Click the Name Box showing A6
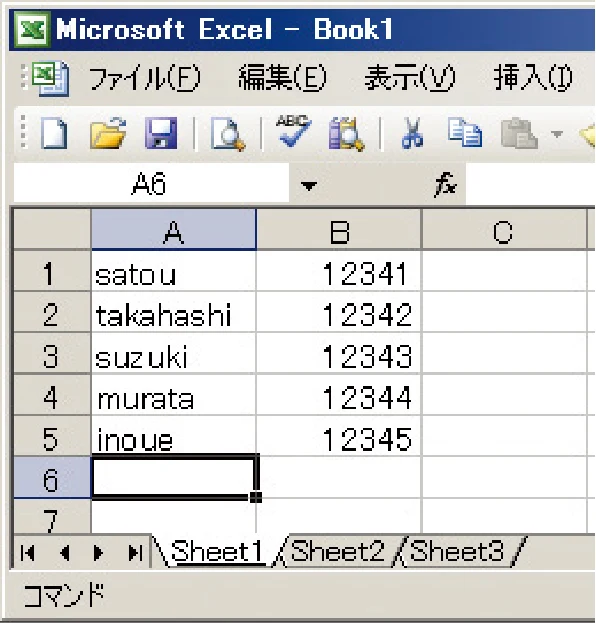This screenshot has height=623, width=596. click(x=151, y=184)
